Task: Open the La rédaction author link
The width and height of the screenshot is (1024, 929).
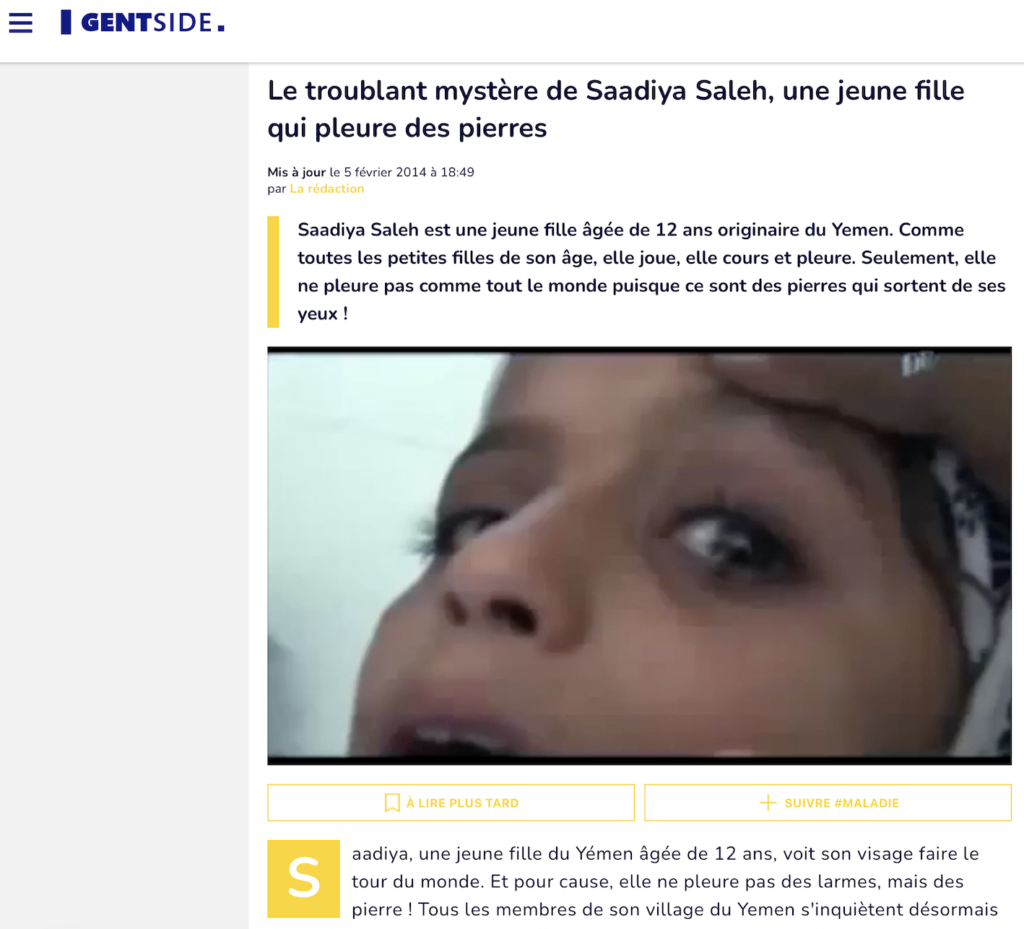Action: pyautogui.click(x=327, y=189)
